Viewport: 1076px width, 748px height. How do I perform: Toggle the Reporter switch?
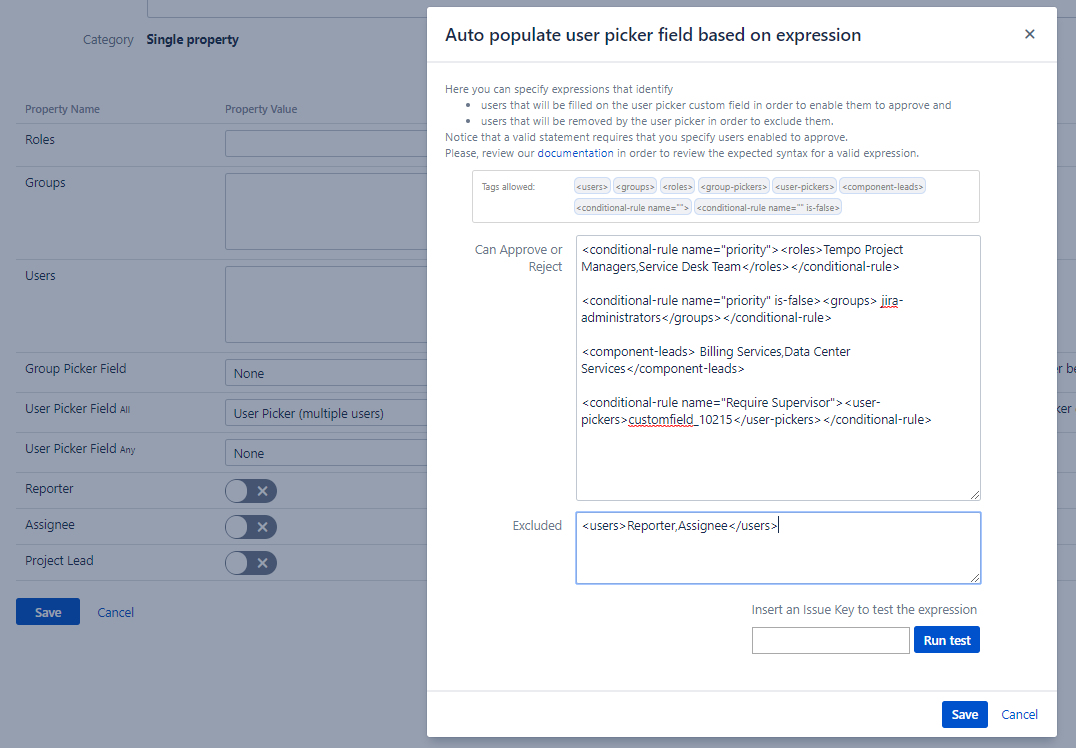coord(250,491)
